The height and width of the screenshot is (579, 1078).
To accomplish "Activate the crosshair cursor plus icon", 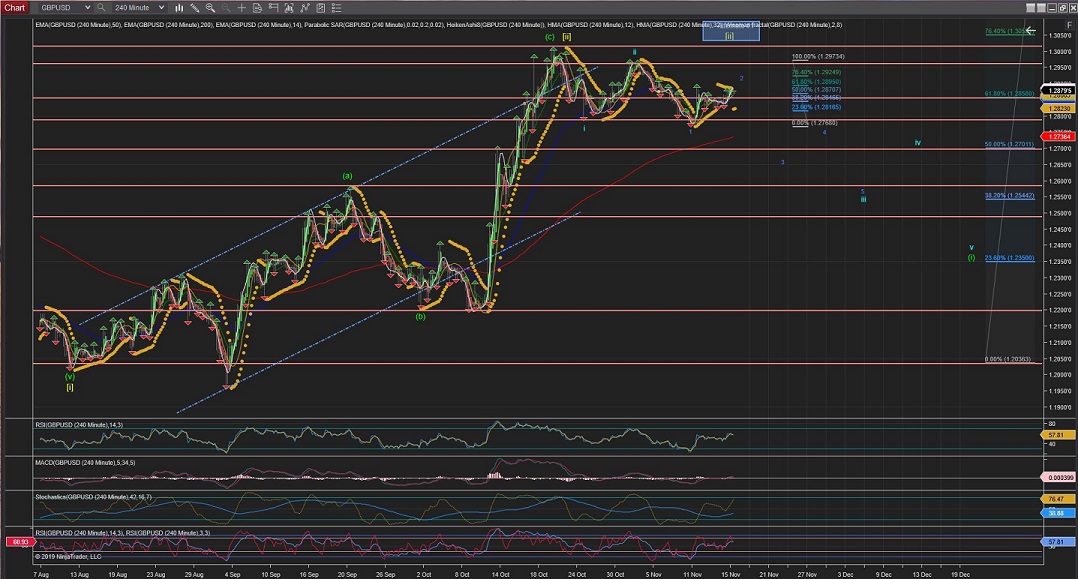I will 242,7.
